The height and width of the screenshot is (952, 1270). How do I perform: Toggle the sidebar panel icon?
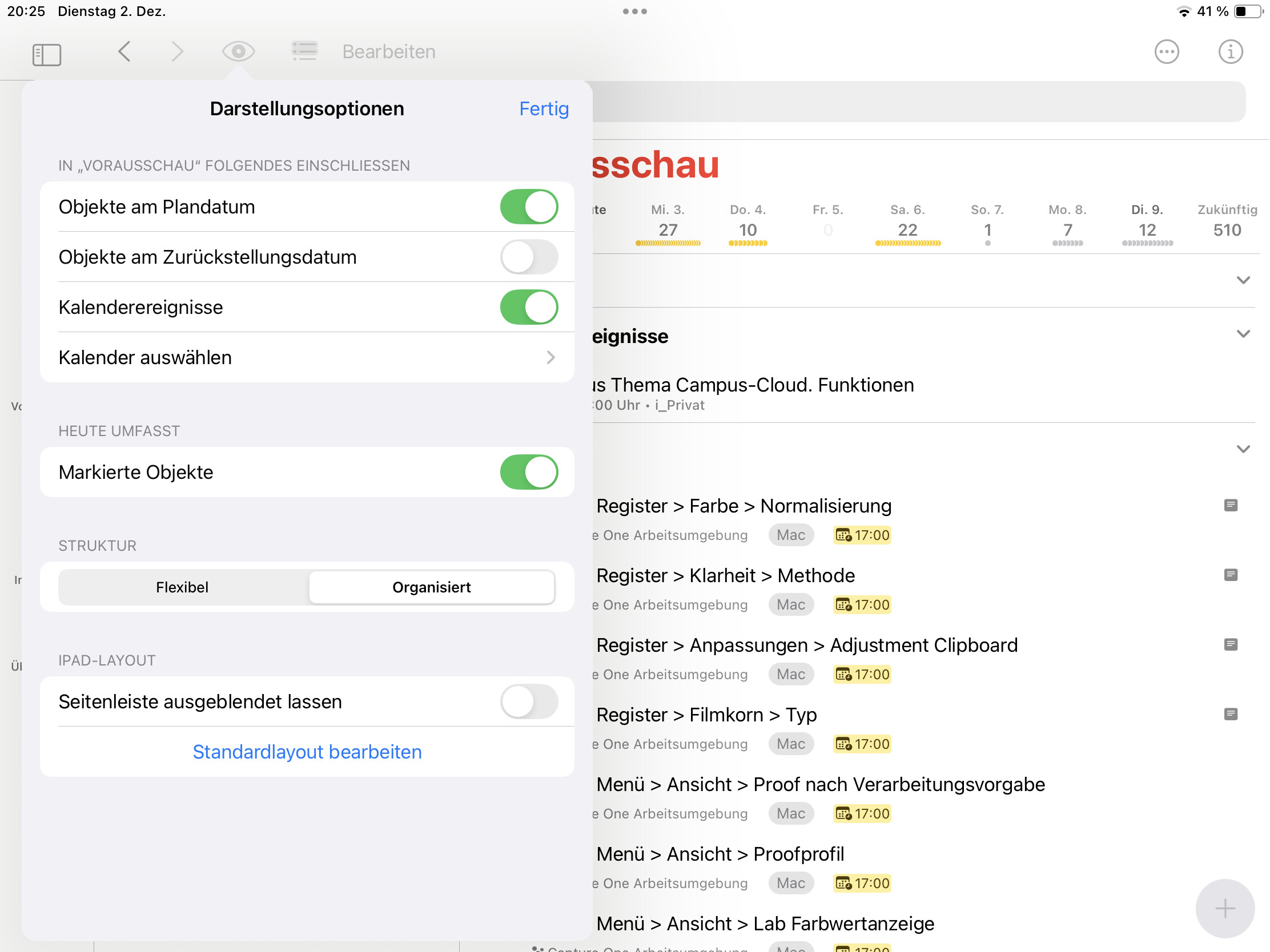(46, 54)
